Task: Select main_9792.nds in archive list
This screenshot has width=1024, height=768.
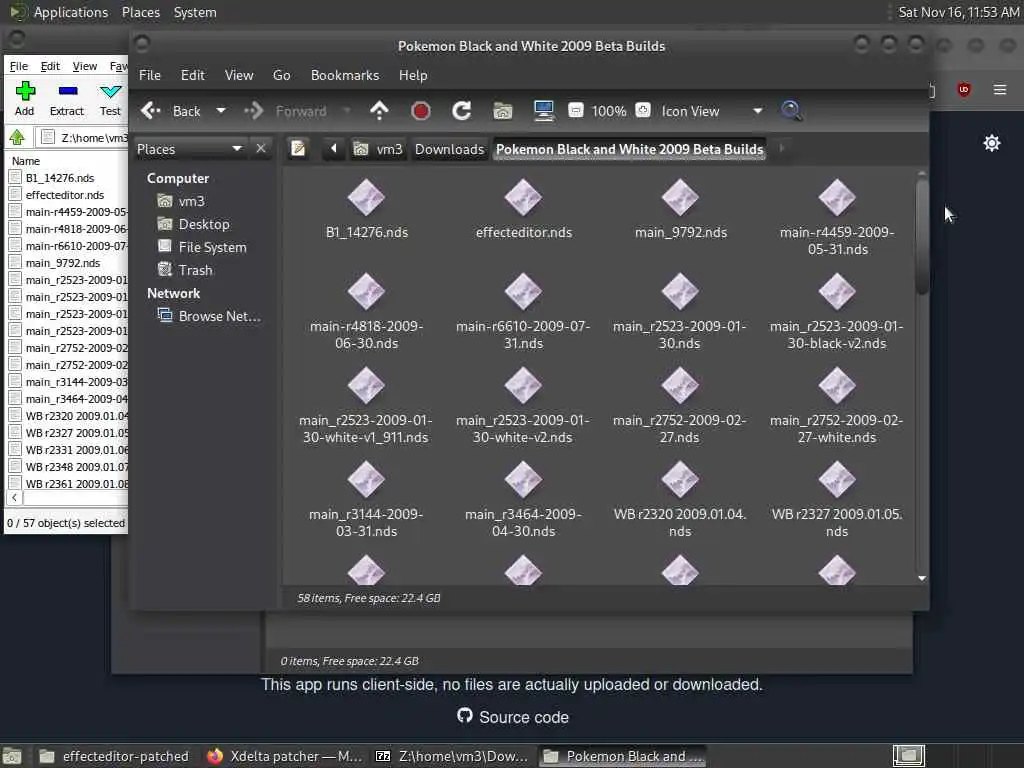Action: coord(63,263)
